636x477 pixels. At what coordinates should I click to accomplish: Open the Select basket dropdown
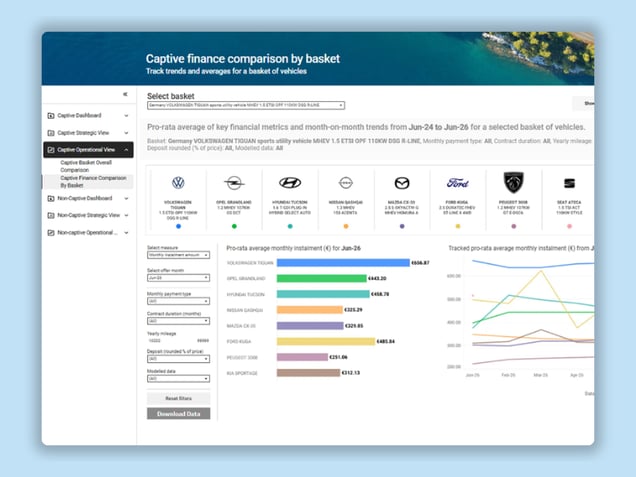tap(246, 105)
